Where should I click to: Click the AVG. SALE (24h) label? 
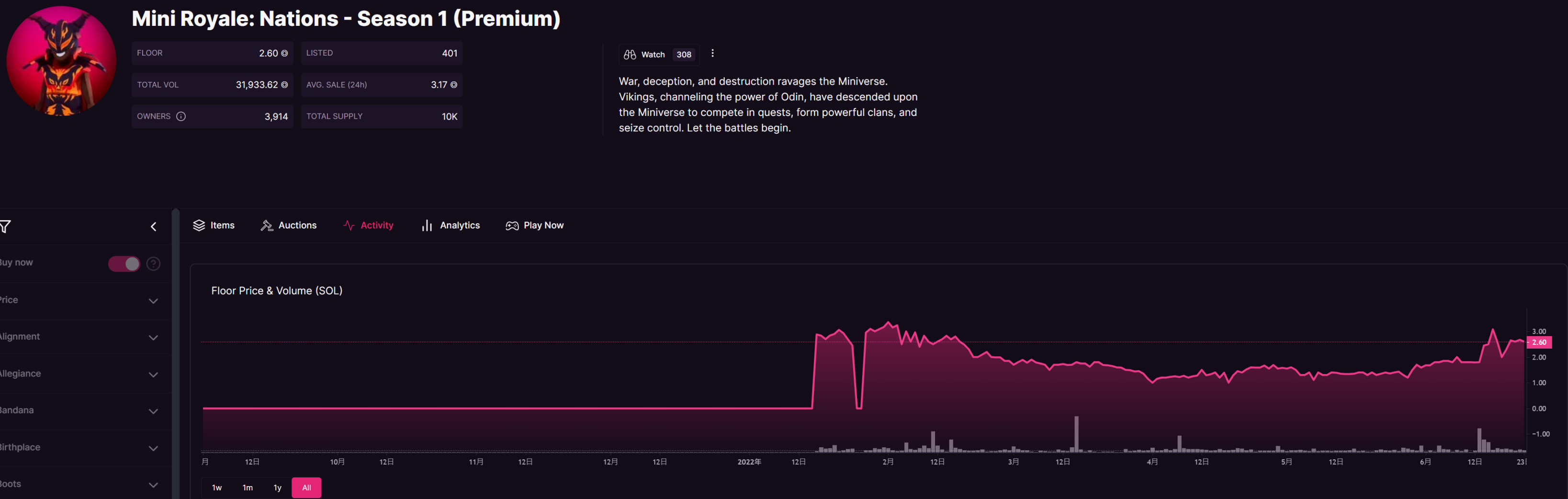pos(337,85)
